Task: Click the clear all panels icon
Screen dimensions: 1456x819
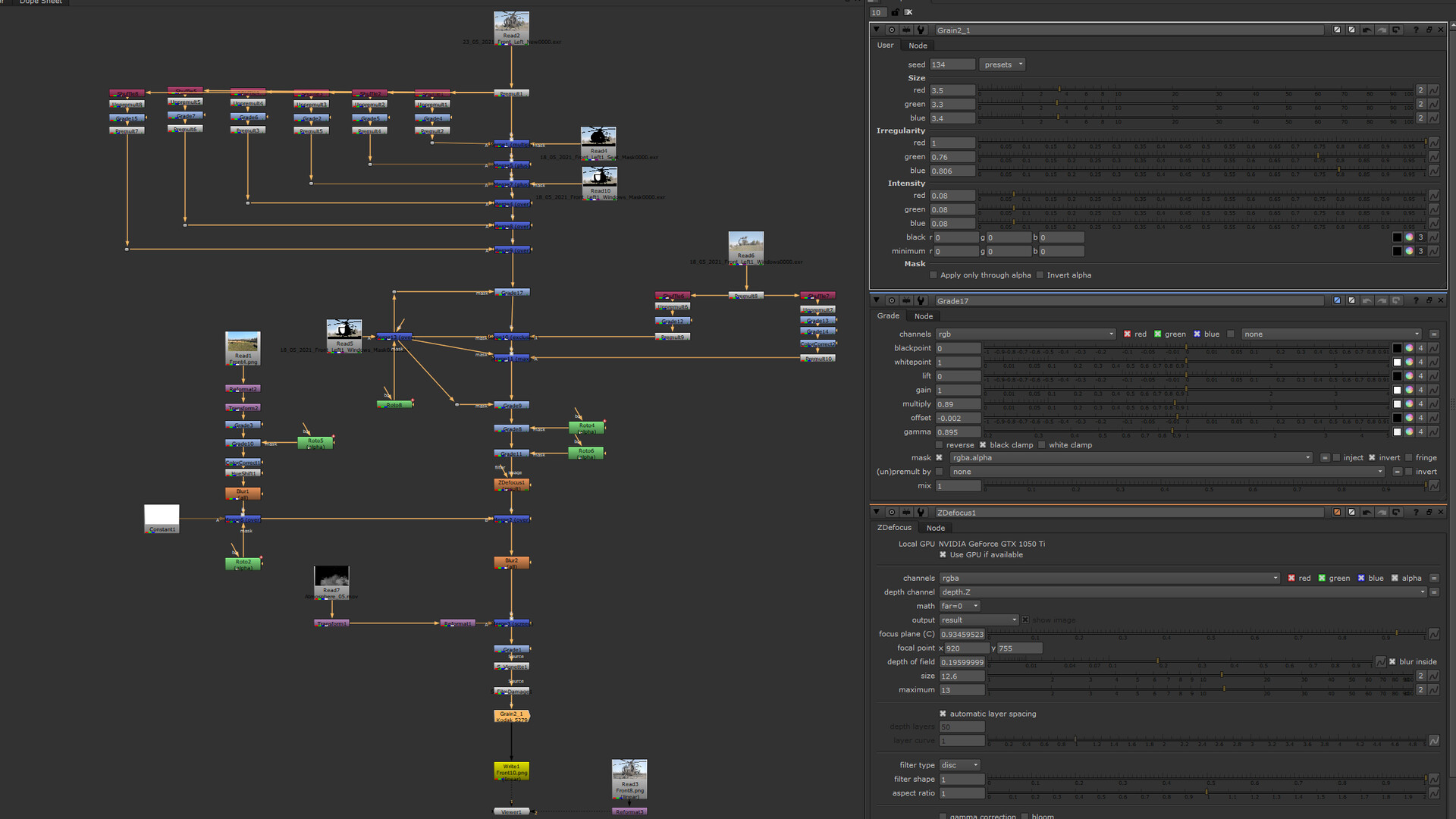Action: (908, 12)
